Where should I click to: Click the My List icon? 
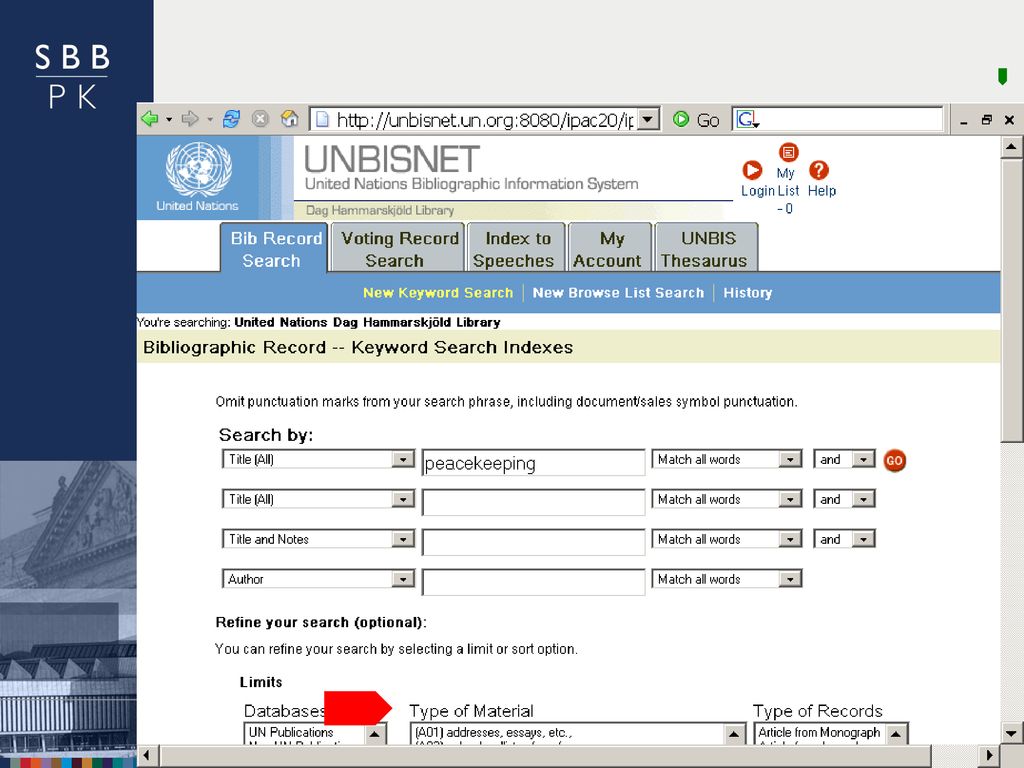click(789, 152)
